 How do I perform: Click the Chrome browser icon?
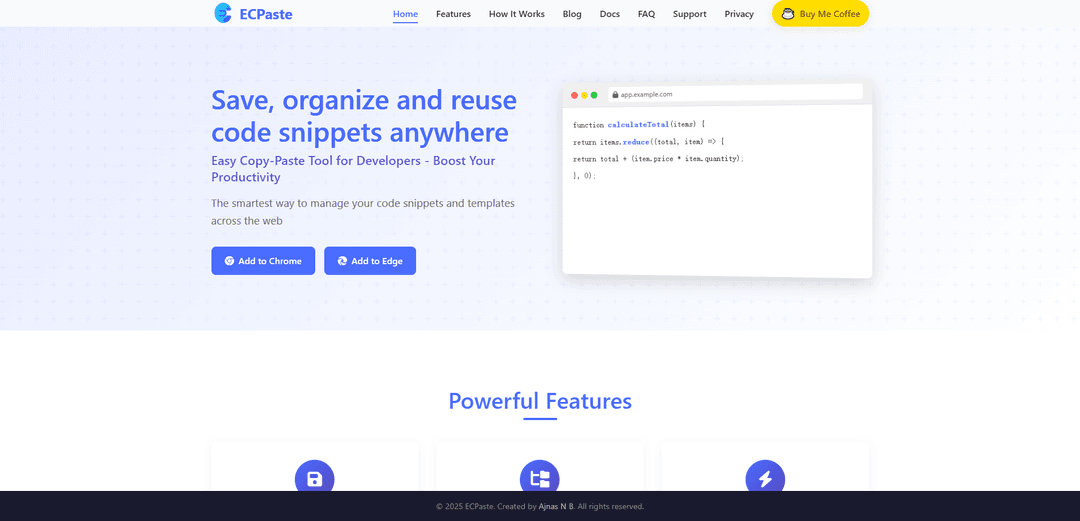229,261
